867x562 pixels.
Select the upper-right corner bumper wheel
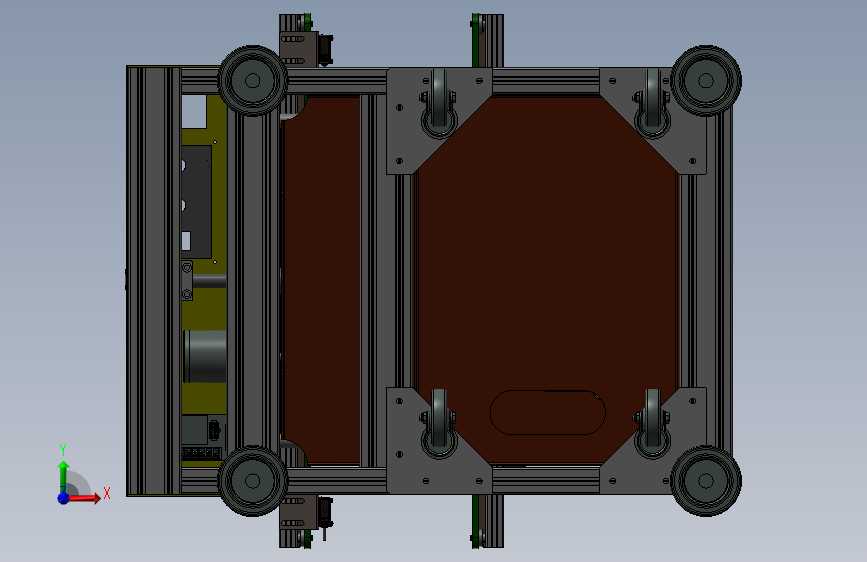[706, 81]
